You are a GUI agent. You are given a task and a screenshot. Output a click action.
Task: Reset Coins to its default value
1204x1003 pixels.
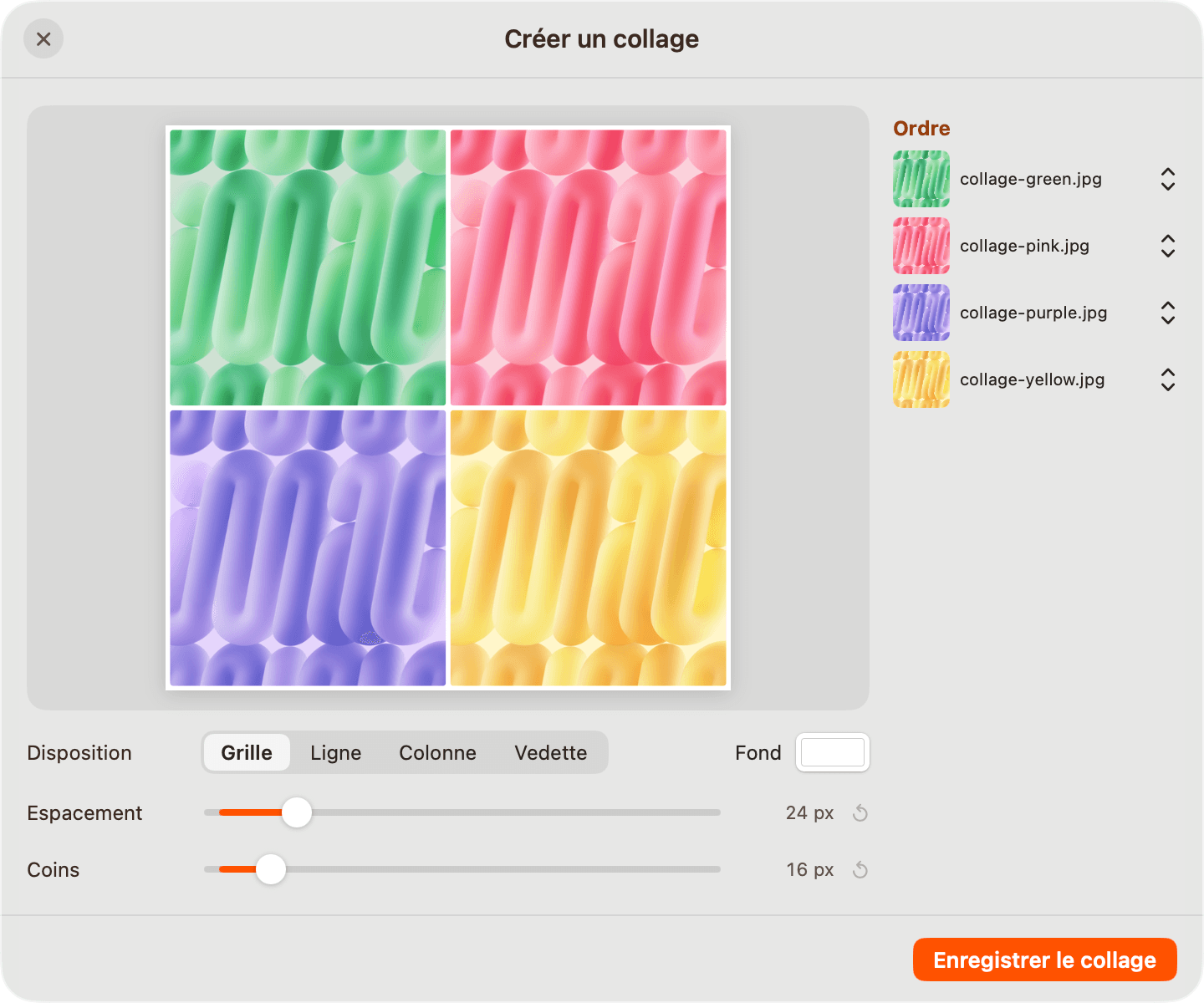[860, 870]
